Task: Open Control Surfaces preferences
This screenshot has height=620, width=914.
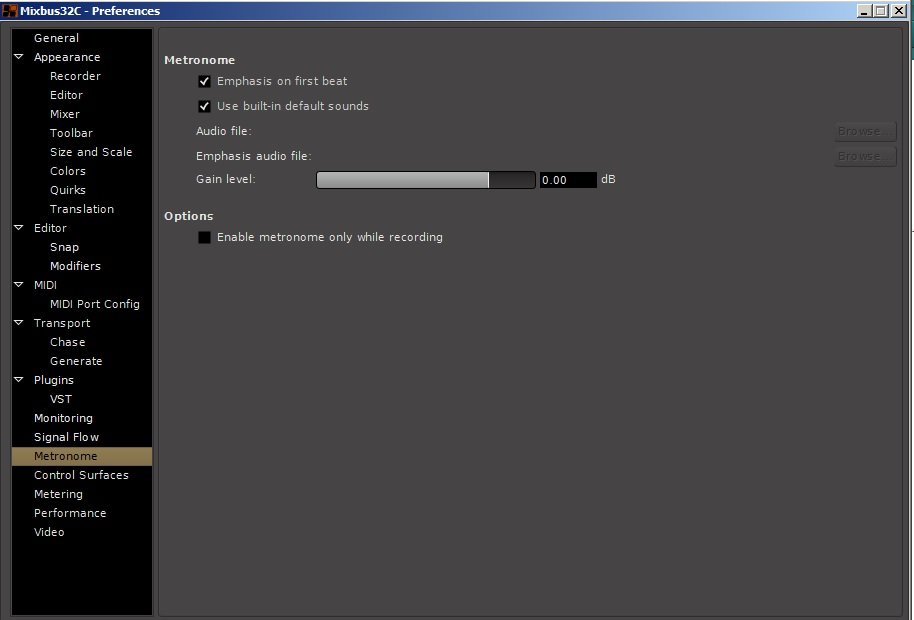Action: pos(82,475)
